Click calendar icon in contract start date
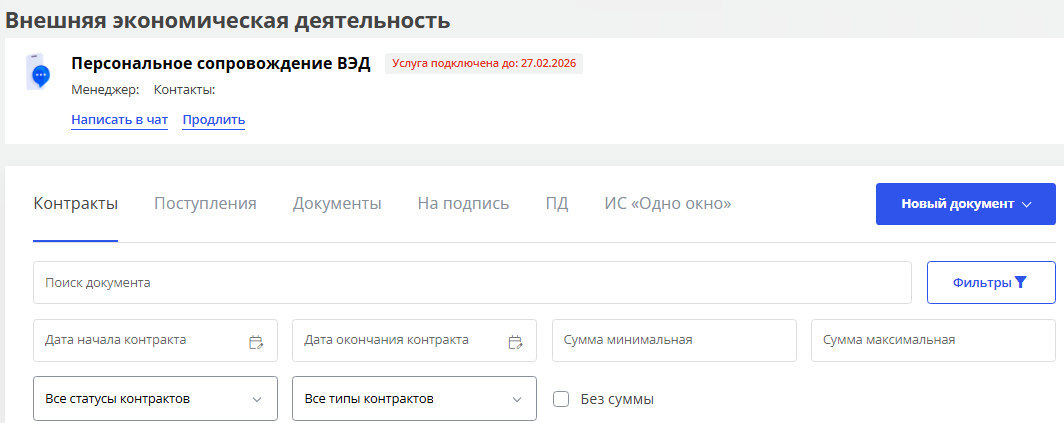 point(256,342)
